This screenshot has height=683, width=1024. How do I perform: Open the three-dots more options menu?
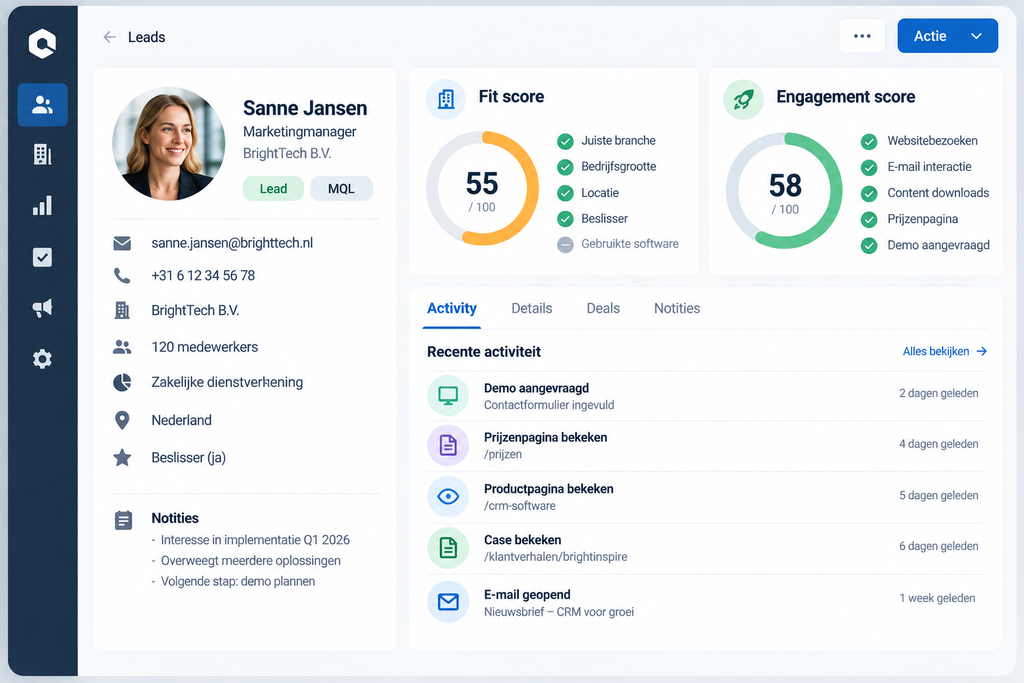click(x=862, y=36)
